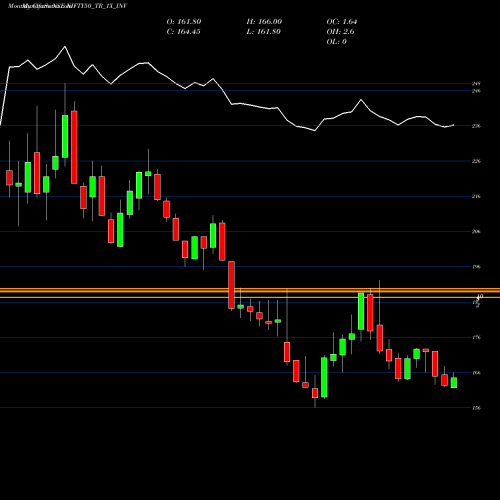Image resolution: width=500 pixels, height=500 pixels.
Task: Click the 206 price axis label
Action: (476, 232)
